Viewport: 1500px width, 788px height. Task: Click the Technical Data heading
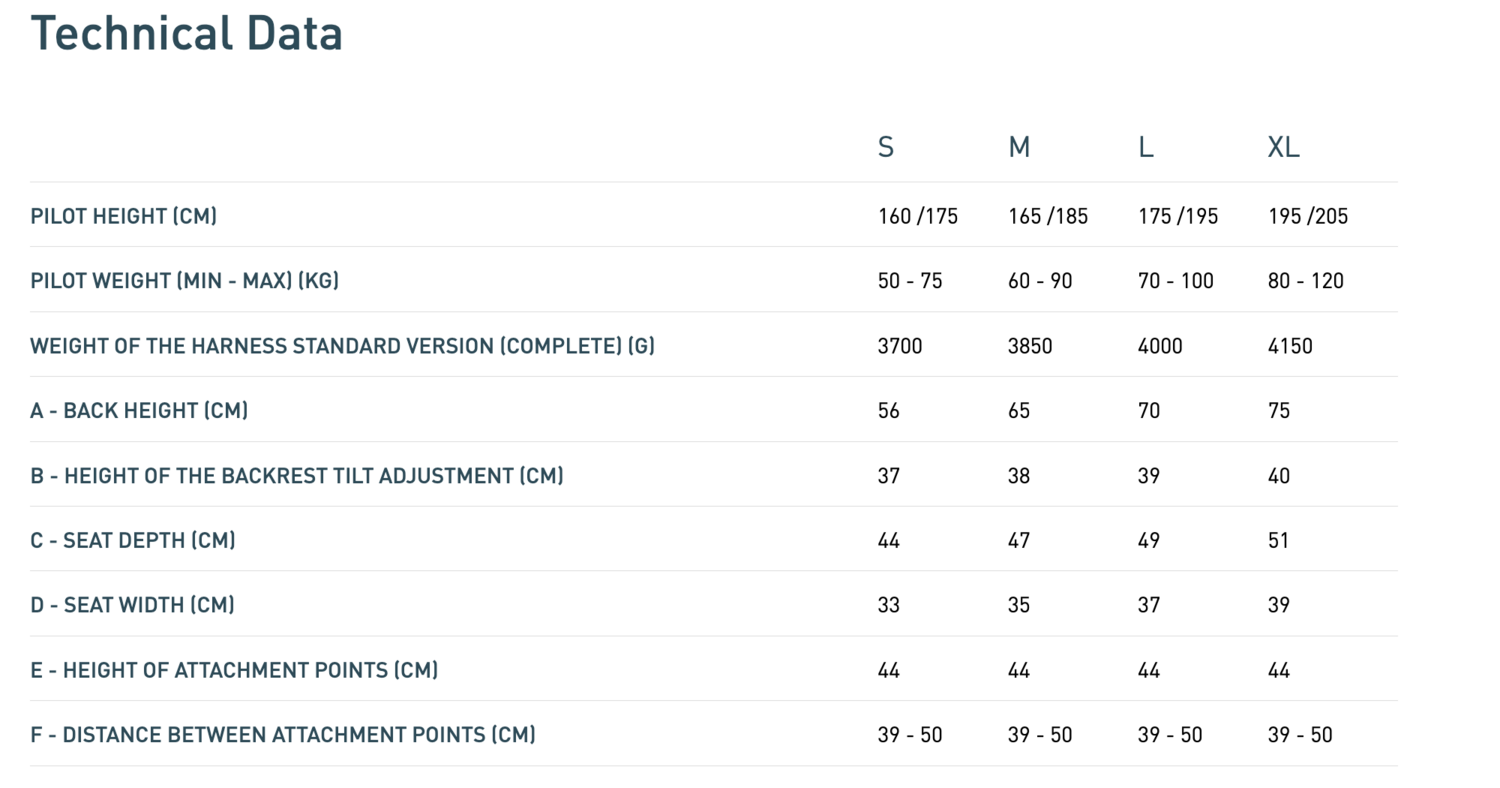point(187,33)
